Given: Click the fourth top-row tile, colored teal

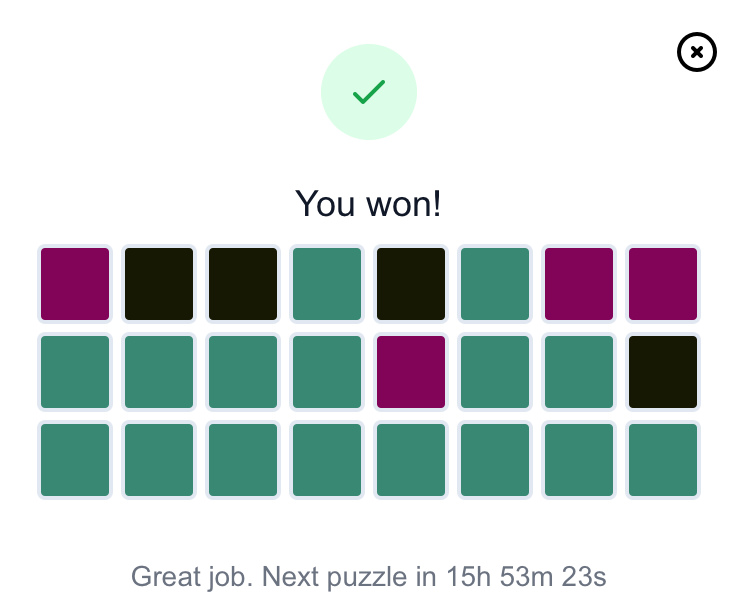Looking at the screenshot, I should click(x=327, y=284).
